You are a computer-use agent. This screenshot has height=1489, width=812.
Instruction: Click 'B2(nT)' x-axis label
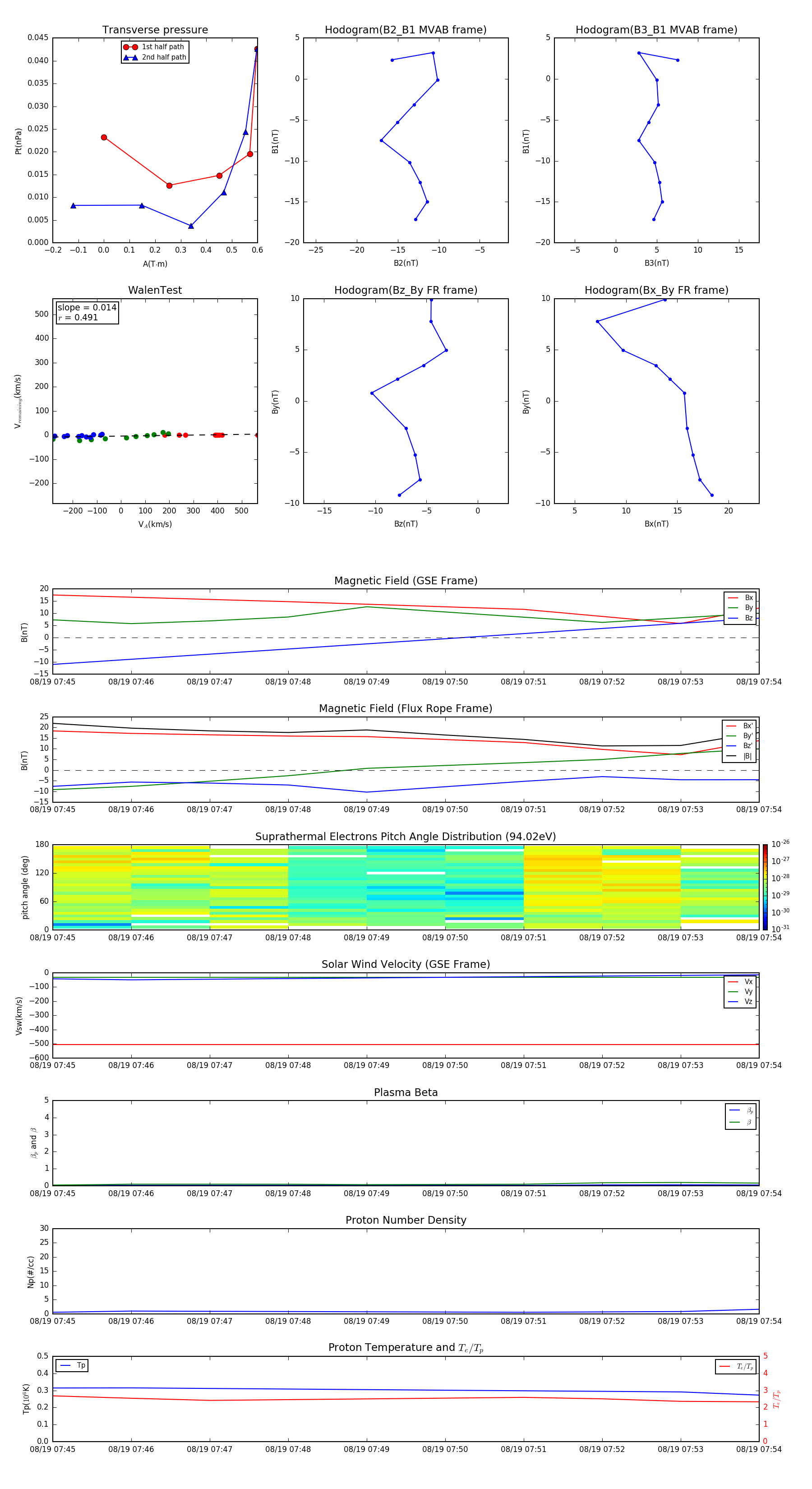tap(406, 264)
